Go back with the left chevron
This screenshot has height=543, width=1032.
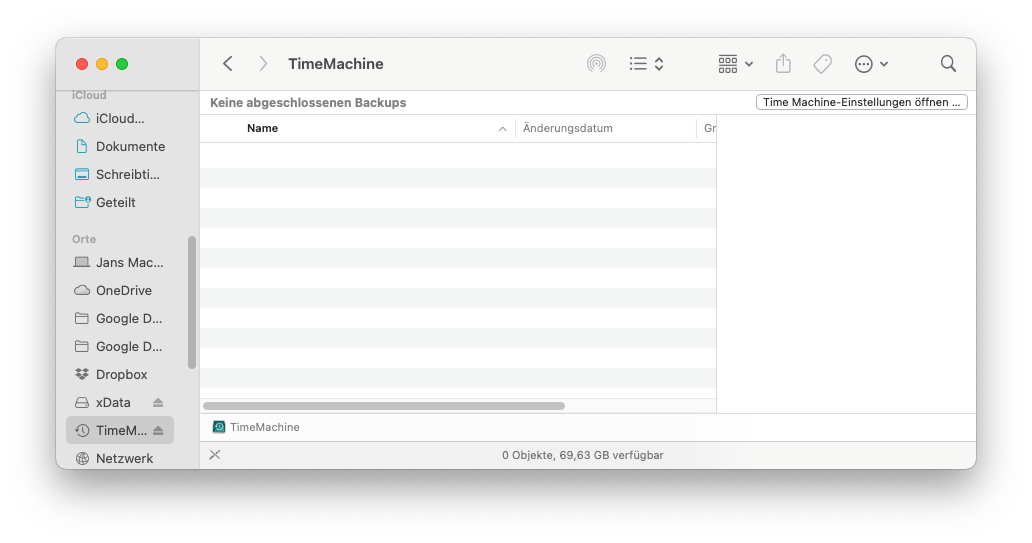(x=228, y=64)
